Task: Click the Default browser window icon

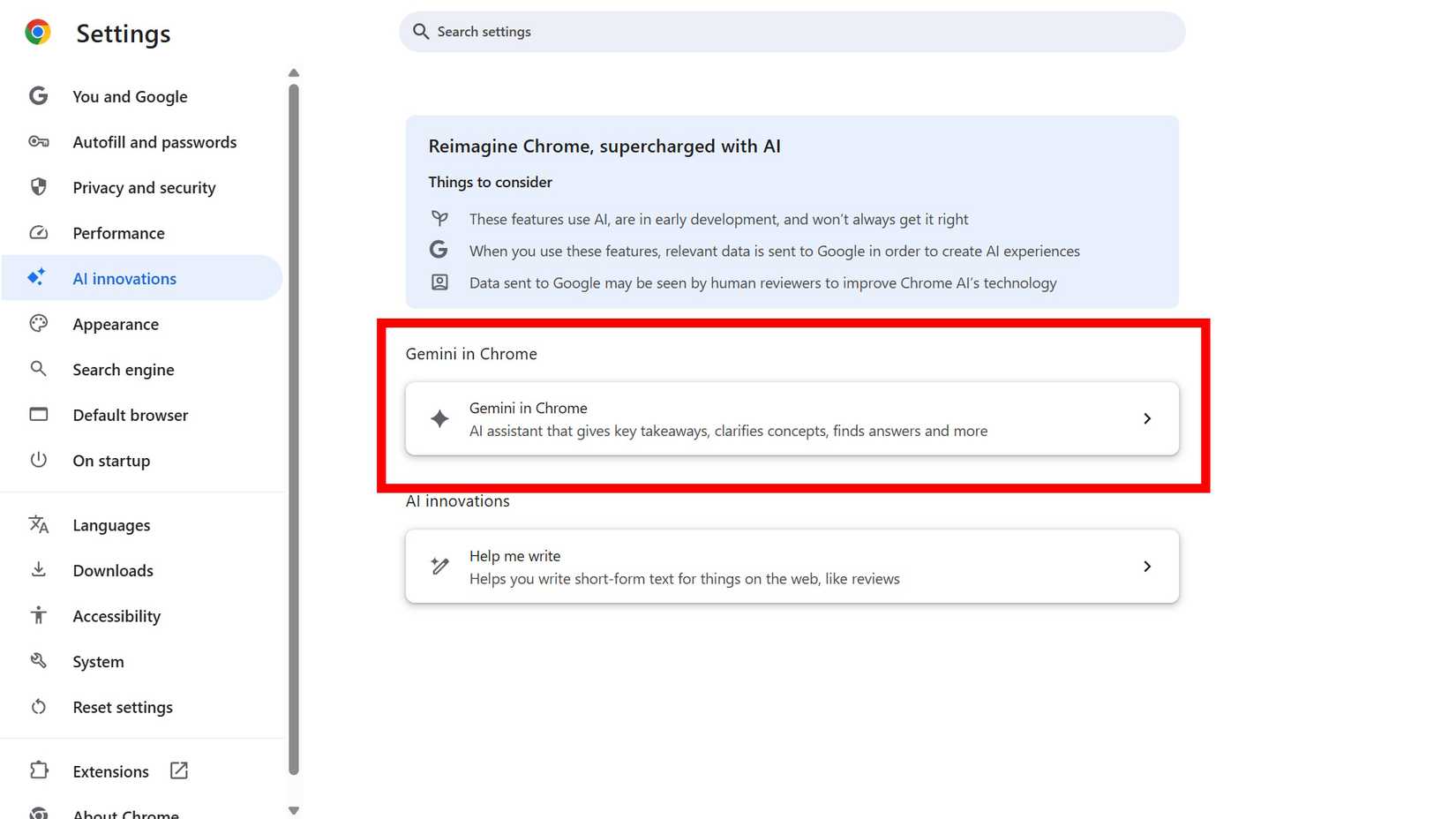Action: tap(38, 415)
